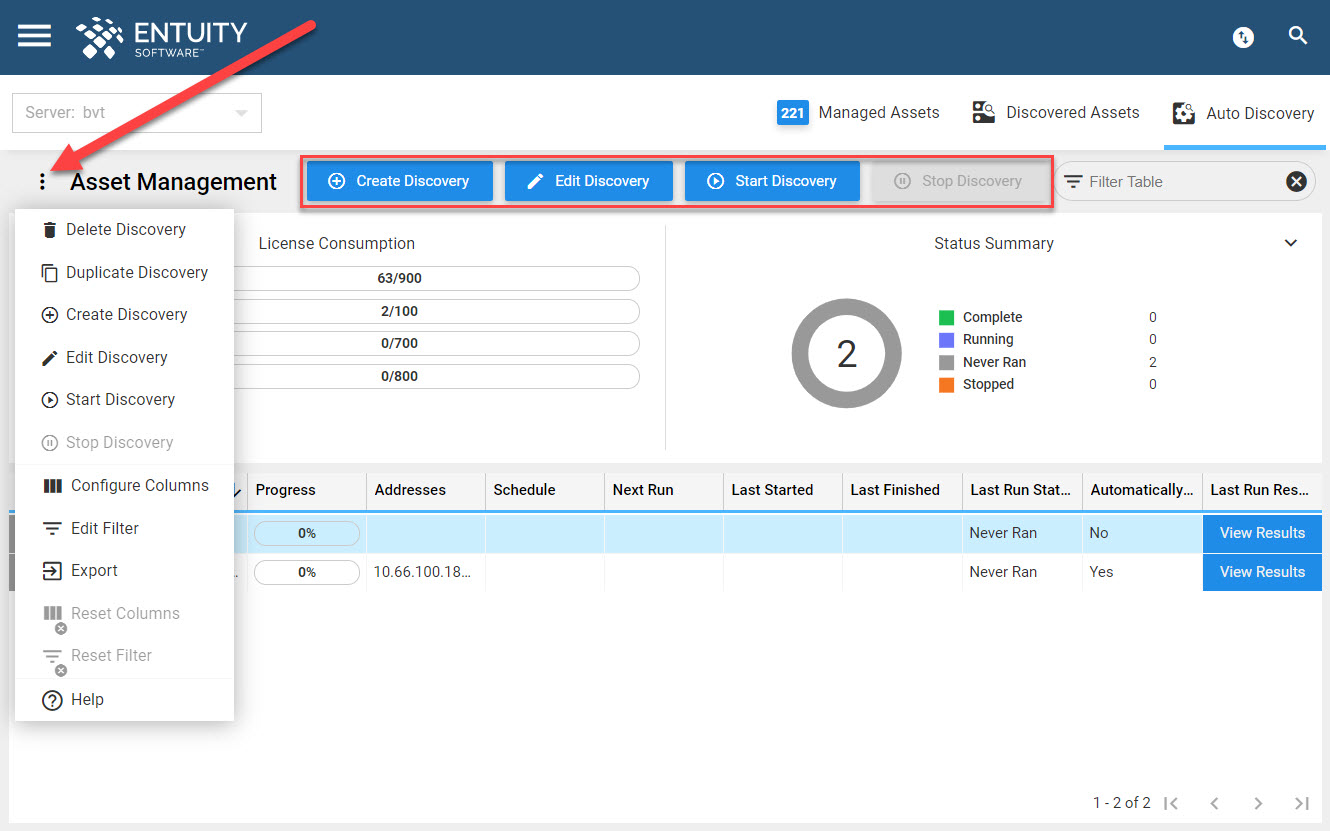Click the No cell in Automatically column

coord(1142,533)
